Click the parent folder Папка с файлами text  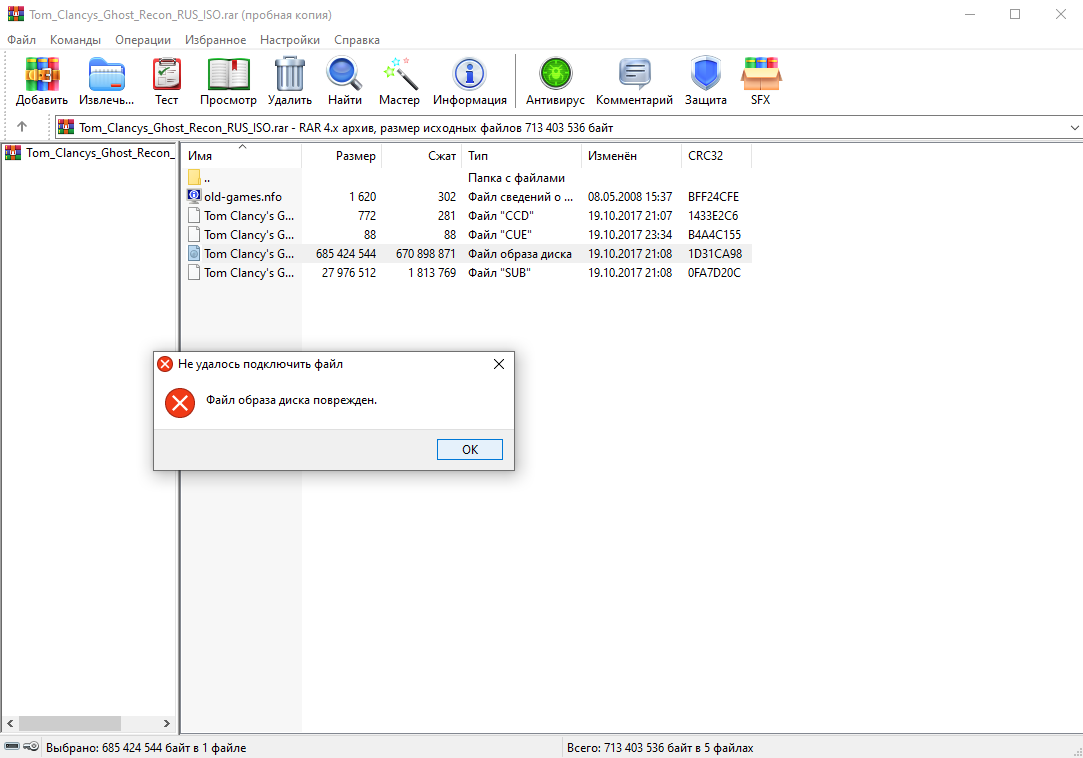tap(517, 178)
